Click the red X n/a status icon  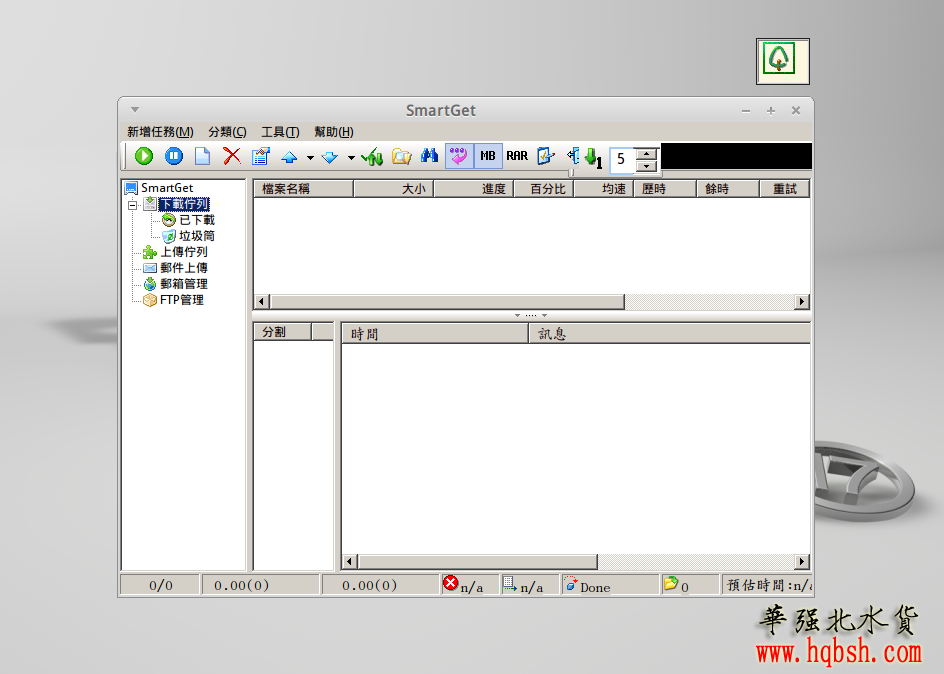[x=450, y=583]
